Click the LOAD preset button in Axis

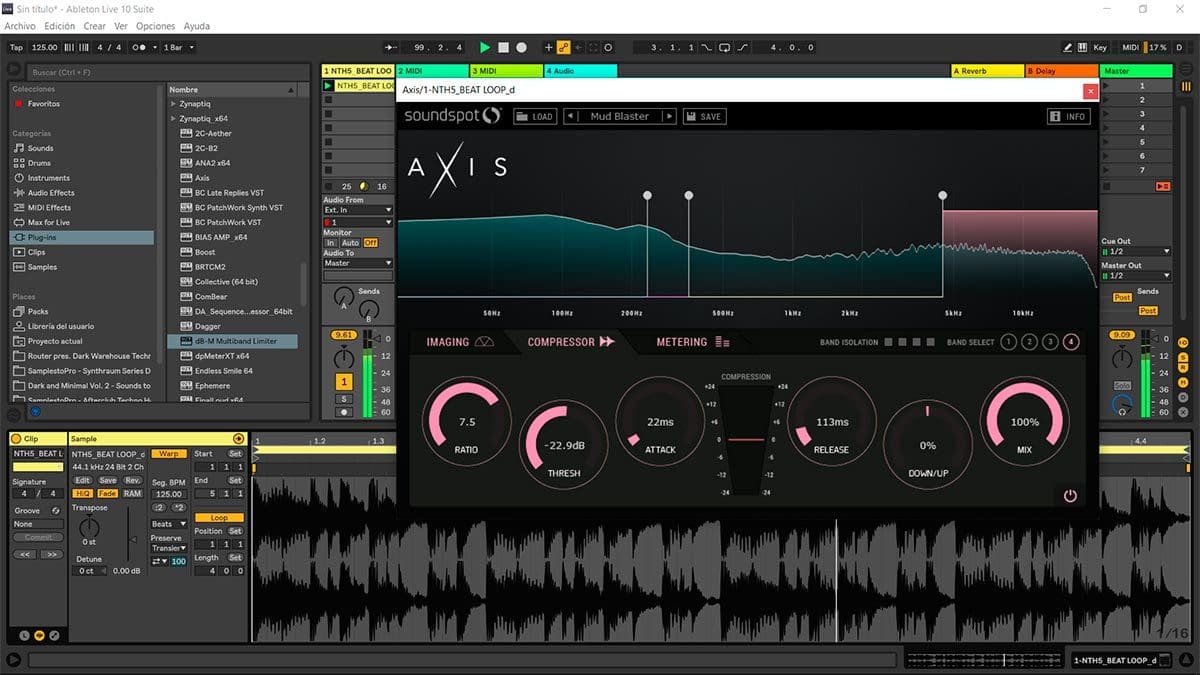click(535, 116)
